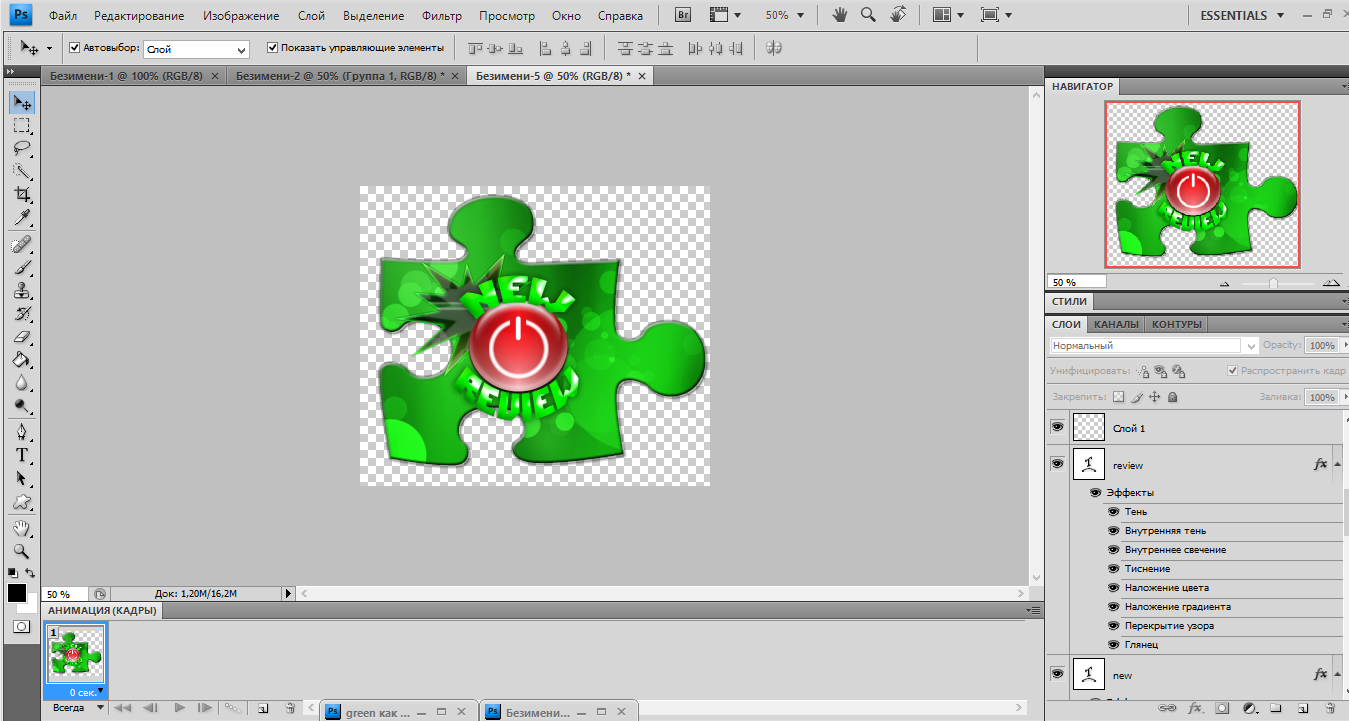Switch to the Каналы tab

point(1114,324)
